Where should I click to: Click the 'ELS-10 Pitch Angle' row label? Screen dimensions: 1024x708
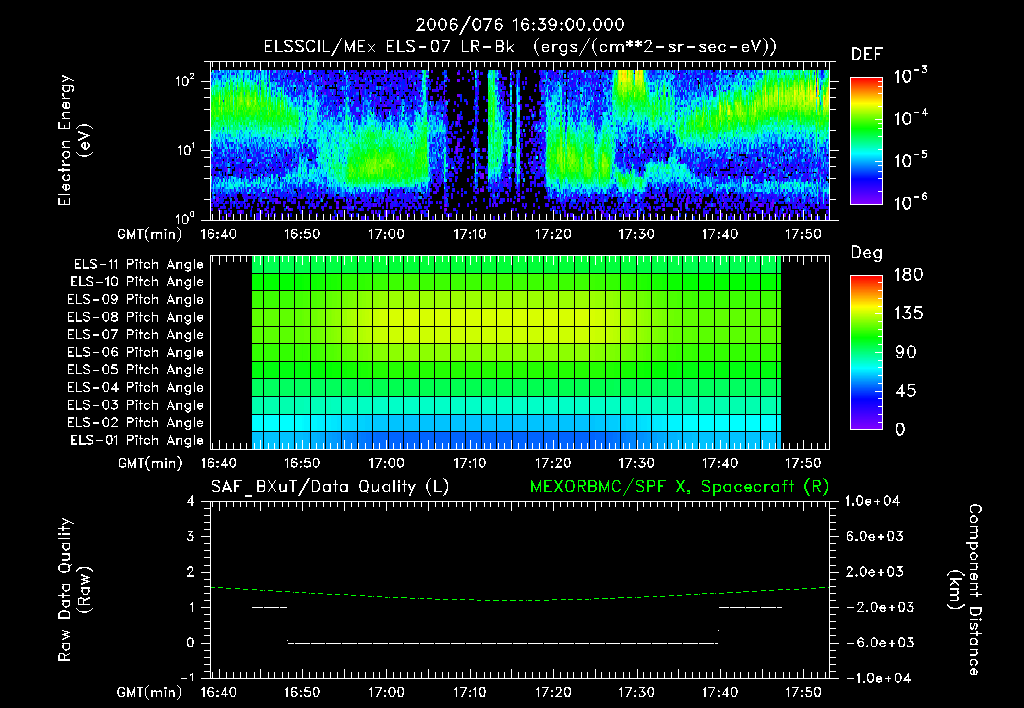tap(137, 282)
